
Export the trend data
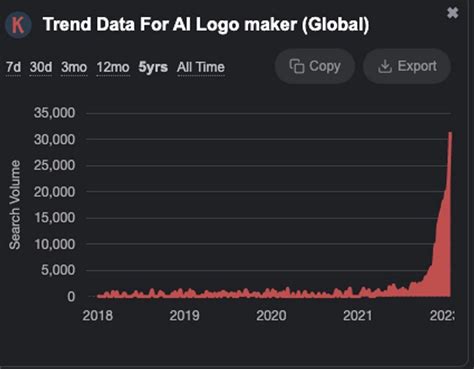pos(407,66)
